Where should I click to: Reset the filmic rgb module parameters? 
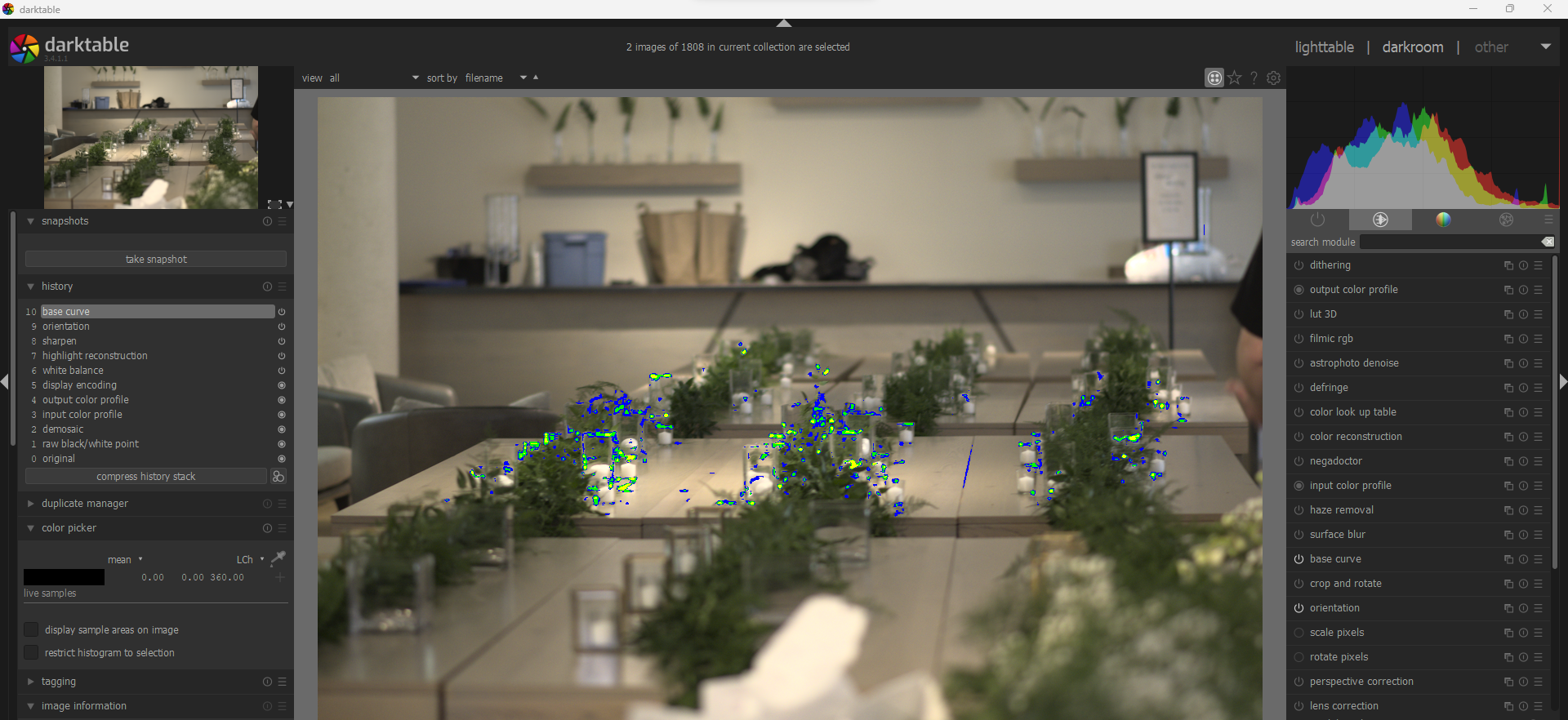(1523, 339)
